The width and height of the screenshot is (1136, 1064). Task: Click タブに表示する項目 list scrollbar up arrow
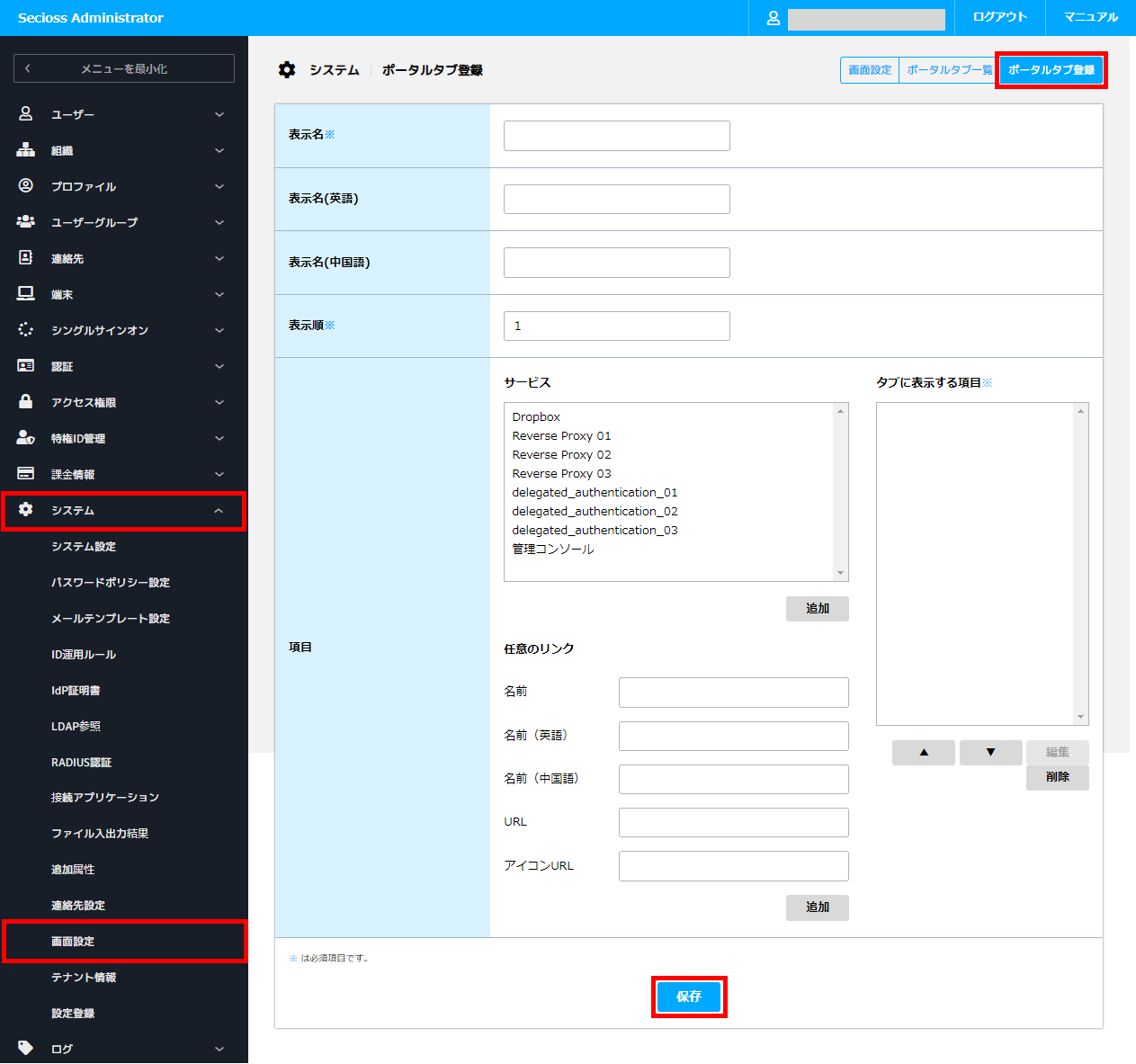[1081, 411]
